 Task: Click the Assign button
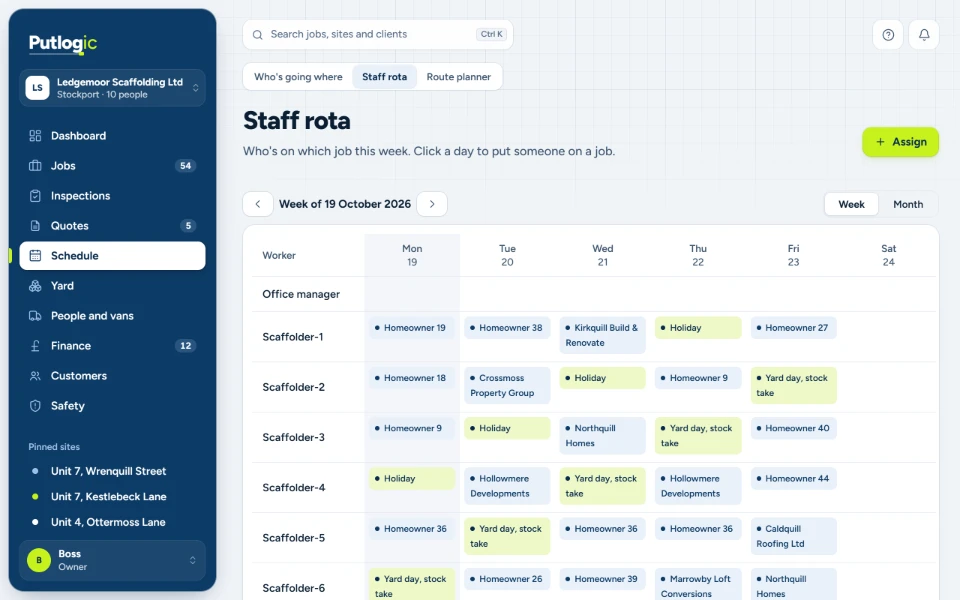pyautogui.click(x=900, y=142)
